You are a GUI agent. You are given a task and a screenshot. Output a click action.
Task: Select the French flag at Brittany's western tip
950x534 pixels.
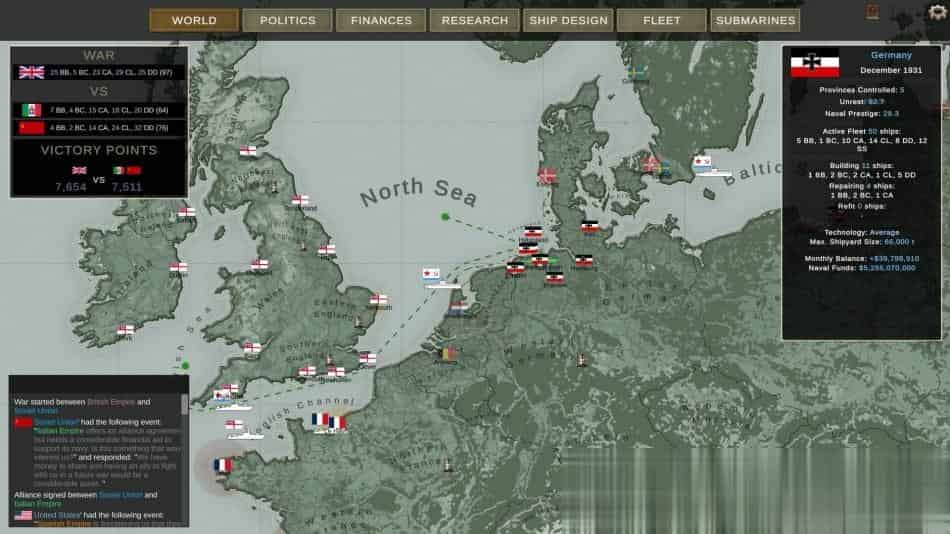pos(223,466)
